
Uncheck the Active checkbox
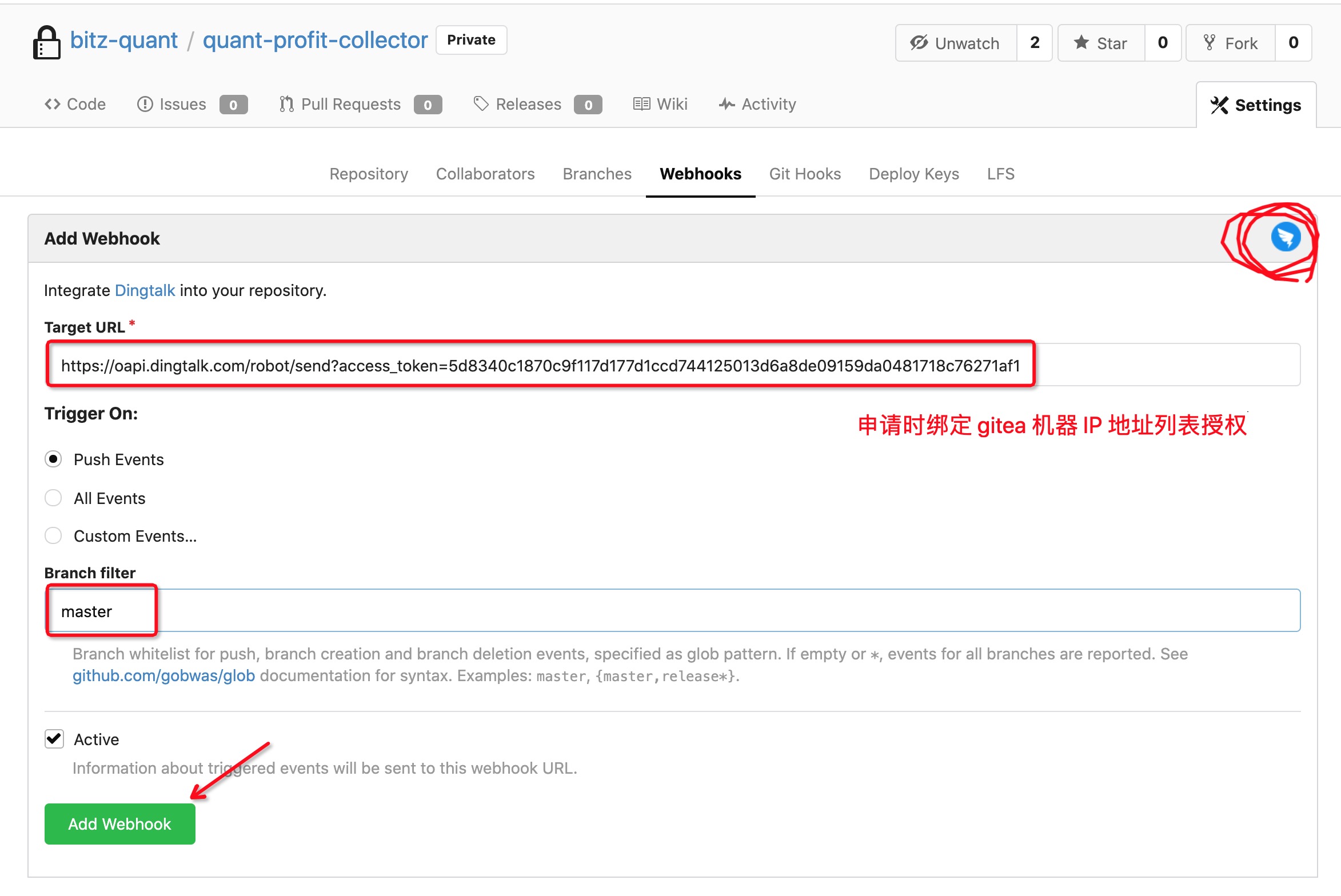(54, 739)
